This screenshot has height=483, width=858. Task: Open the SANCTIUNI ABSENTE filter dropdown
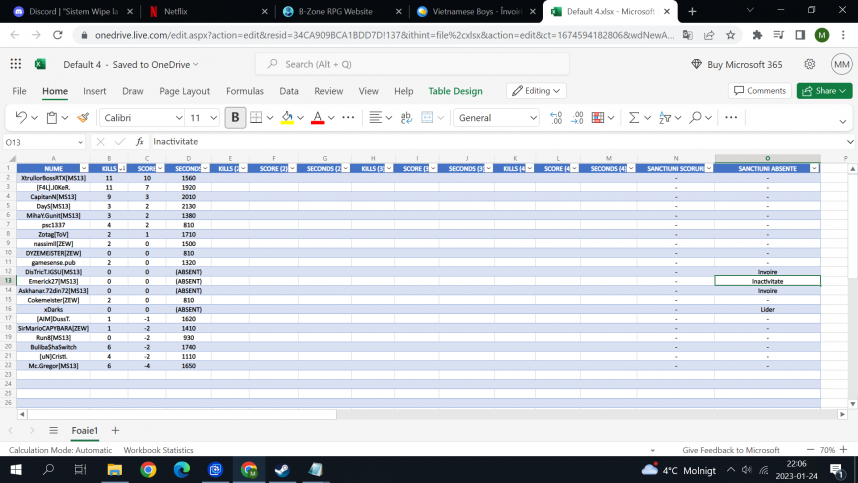coord(814,168)
